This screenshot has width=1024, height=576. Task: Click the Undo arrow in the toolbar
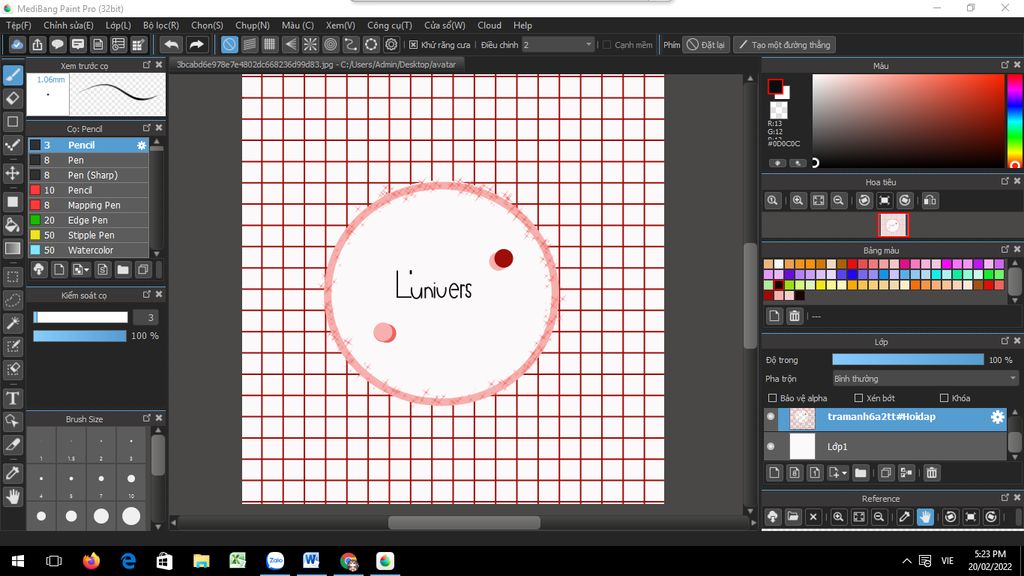tap(172, 44)
